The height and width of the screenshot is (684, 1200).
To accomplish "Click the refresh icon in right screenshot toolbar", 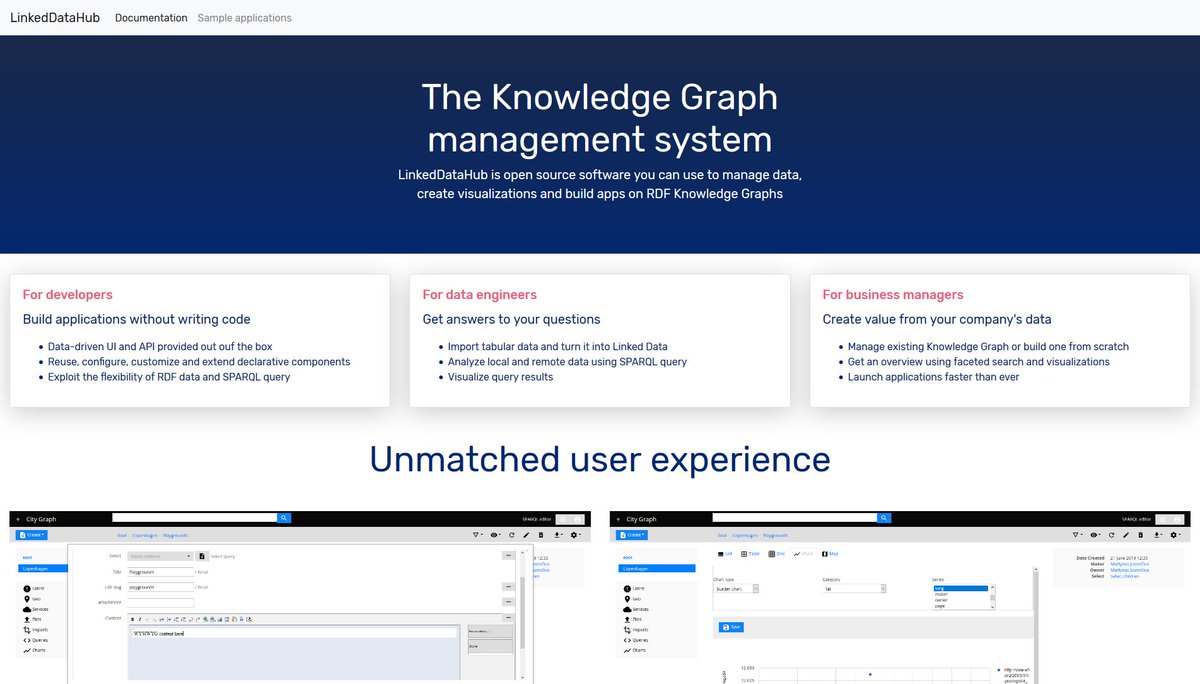I will (1111, 535).
